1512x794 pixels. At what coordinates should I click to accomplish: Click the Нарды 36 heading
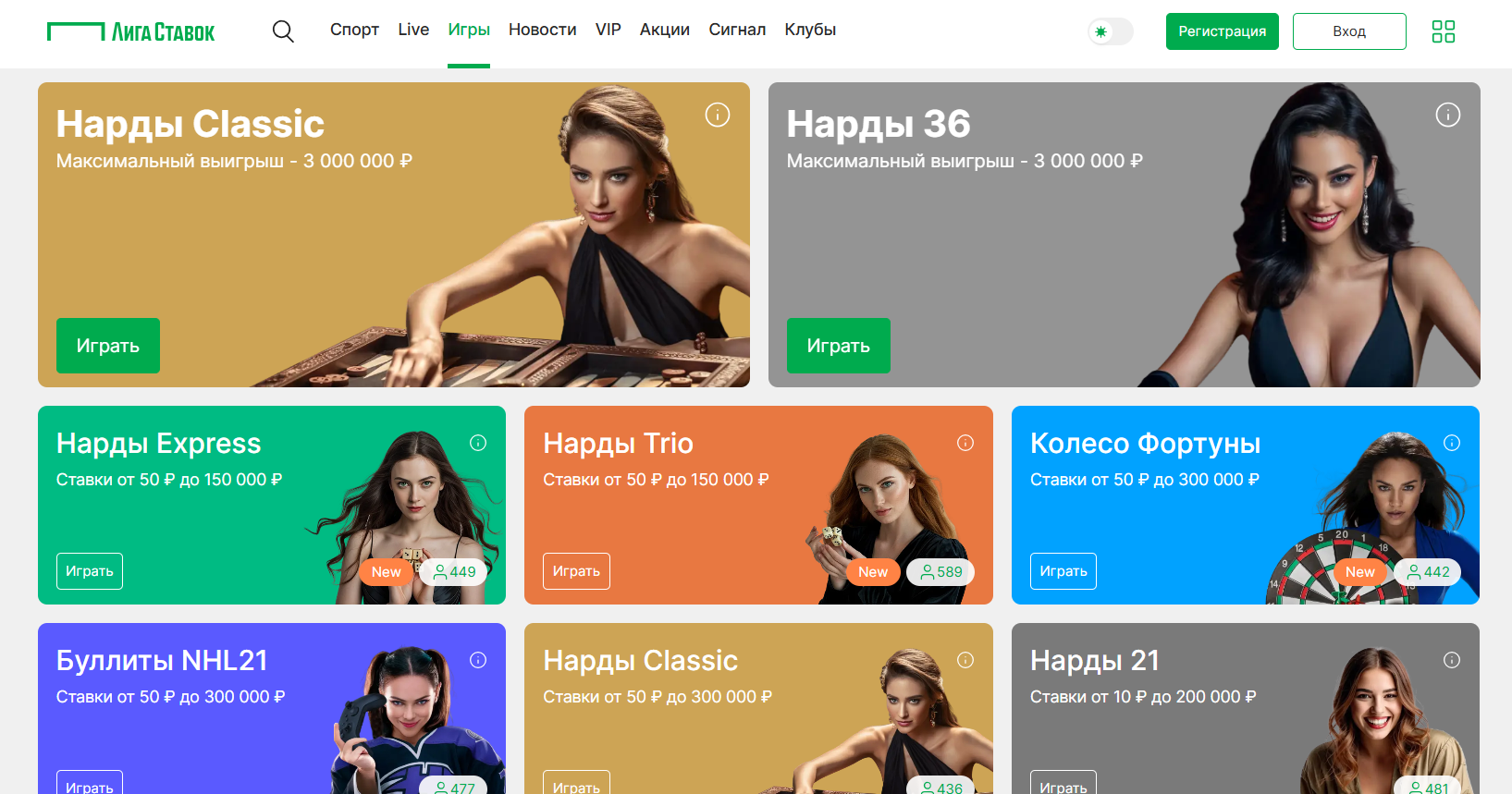click(x=879, y=124)
